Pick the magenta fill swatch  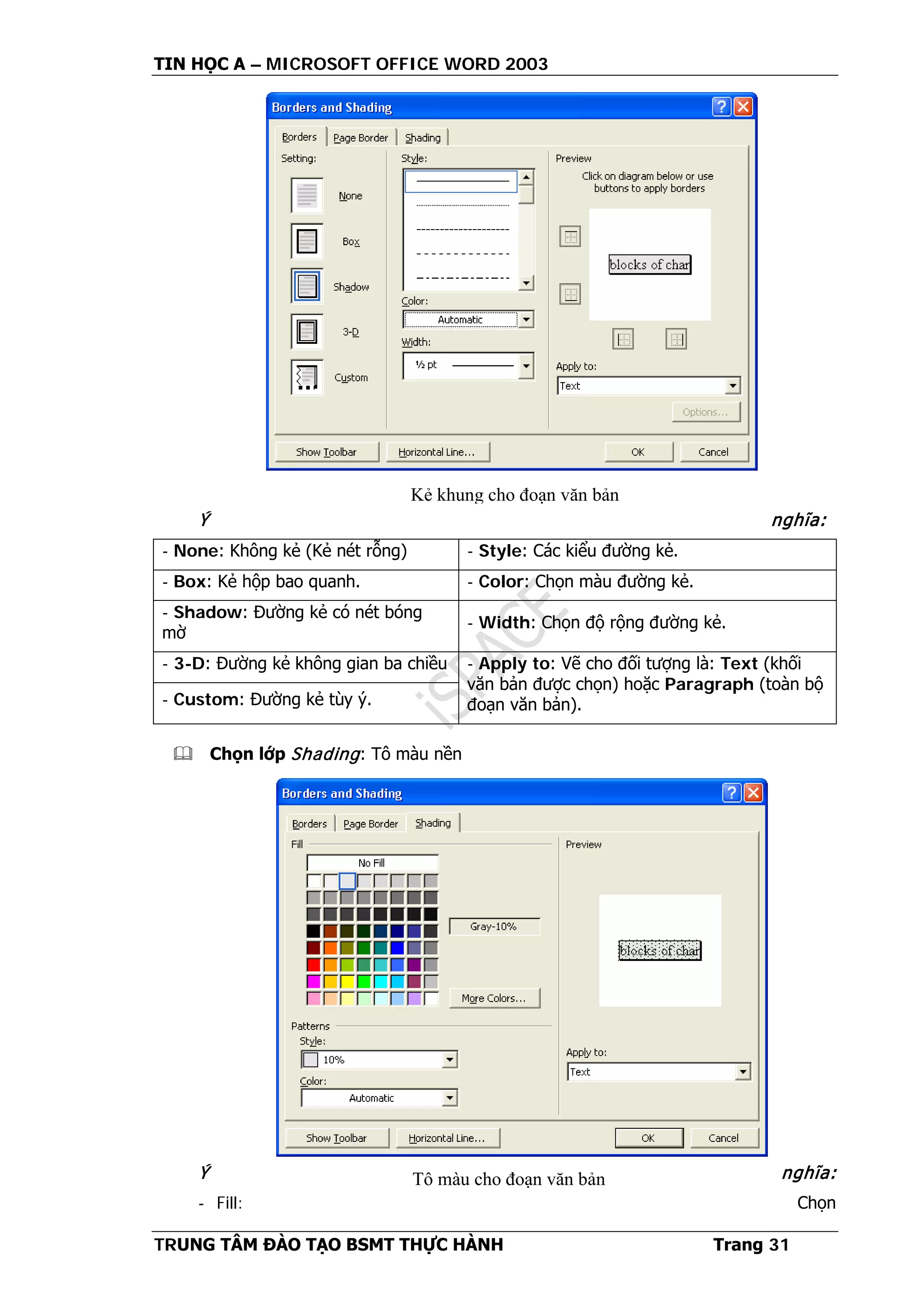click(x=314, y=981)
